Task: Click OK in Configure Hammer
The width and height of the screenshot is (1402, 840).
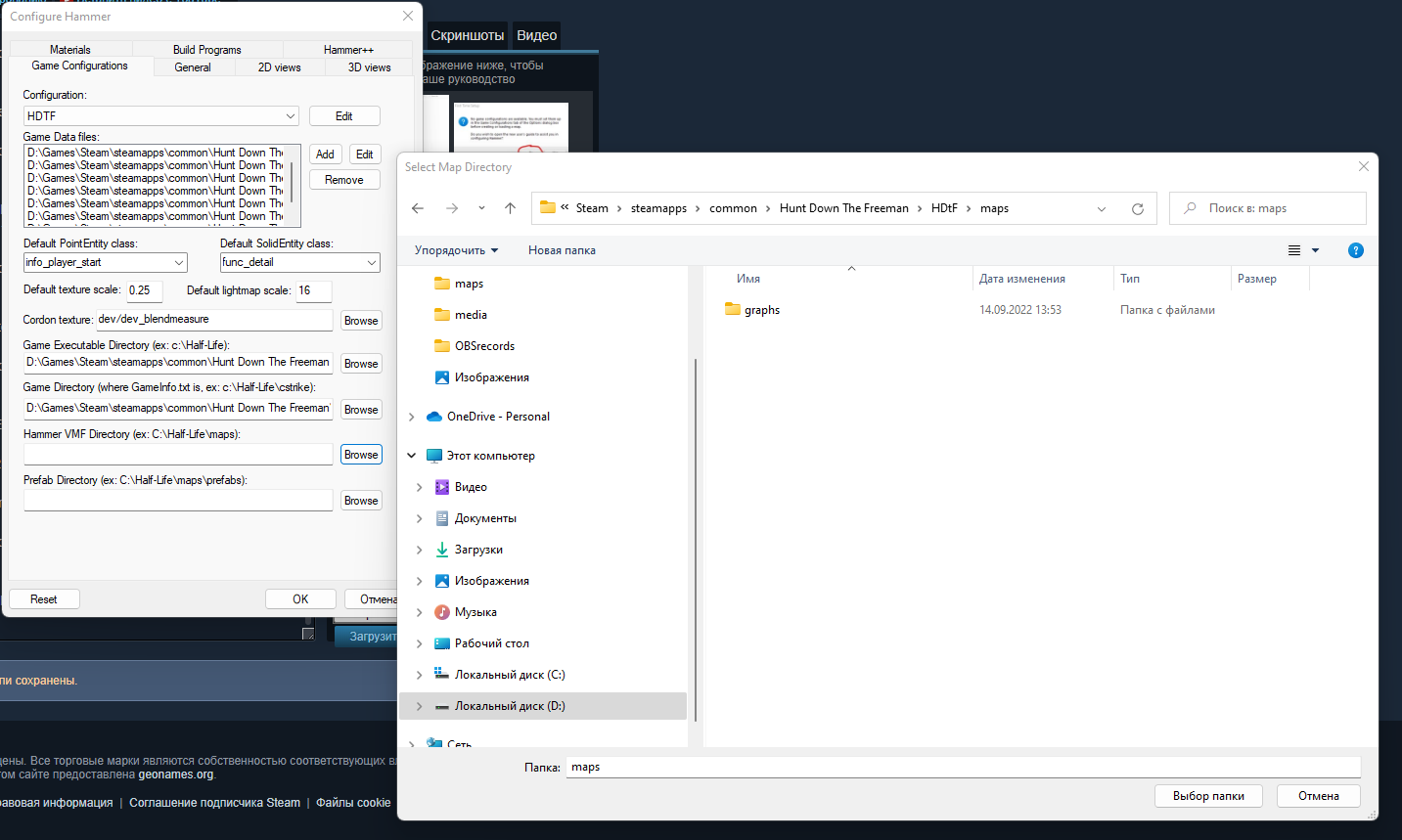Action: [300, 599]
